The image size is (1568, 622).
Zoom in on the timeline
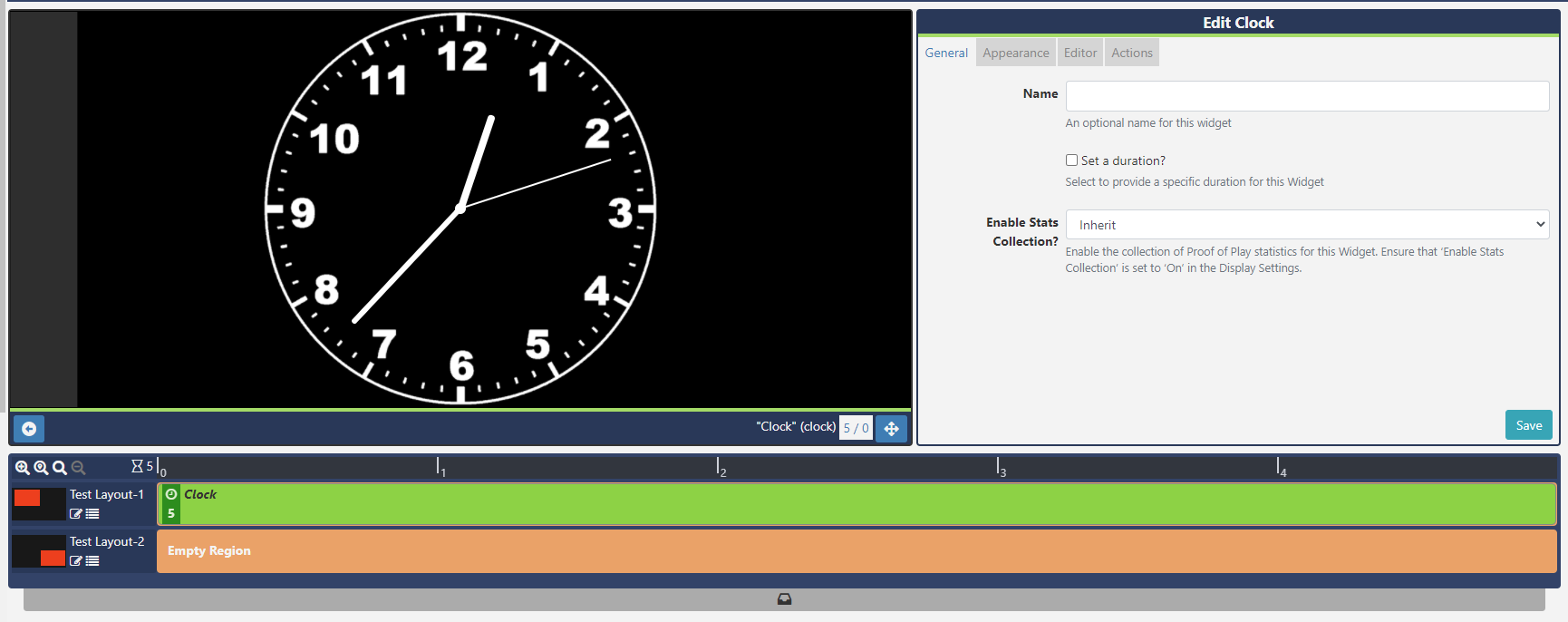(23, 468)
